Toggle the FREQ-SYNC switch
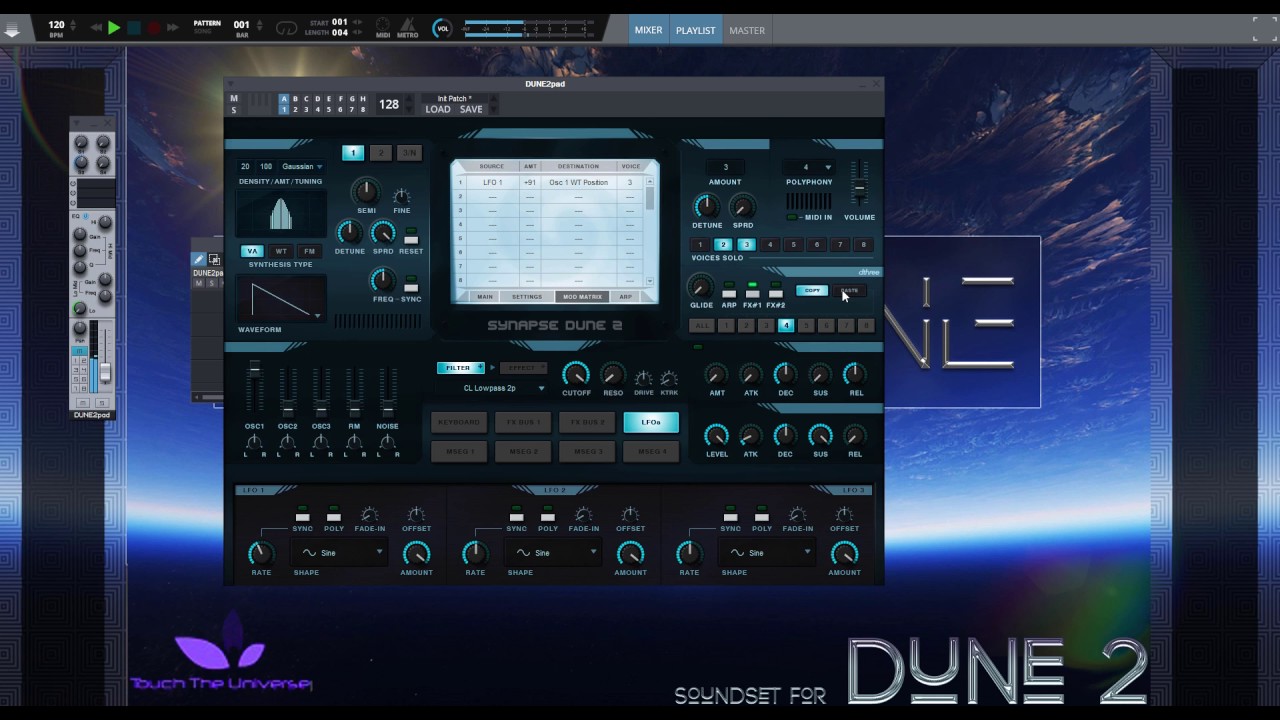1280x720 pixels. pos(411,283)
